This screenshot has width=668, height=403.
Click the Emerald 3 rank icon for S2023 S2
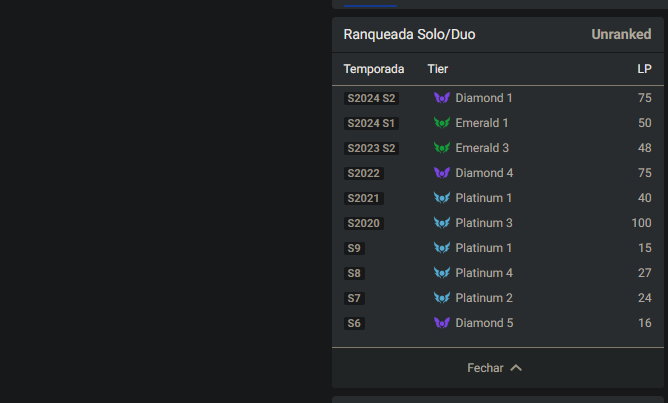442,148
